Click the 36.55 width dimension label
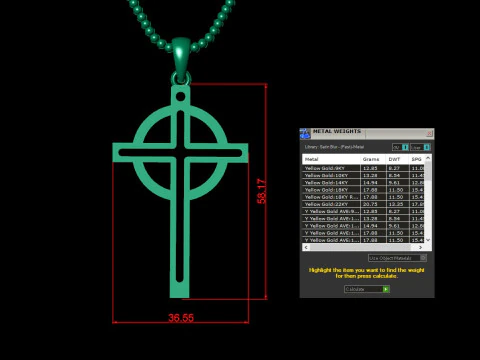480x360 pixels. pyautogui.click(x=181, y=318)
